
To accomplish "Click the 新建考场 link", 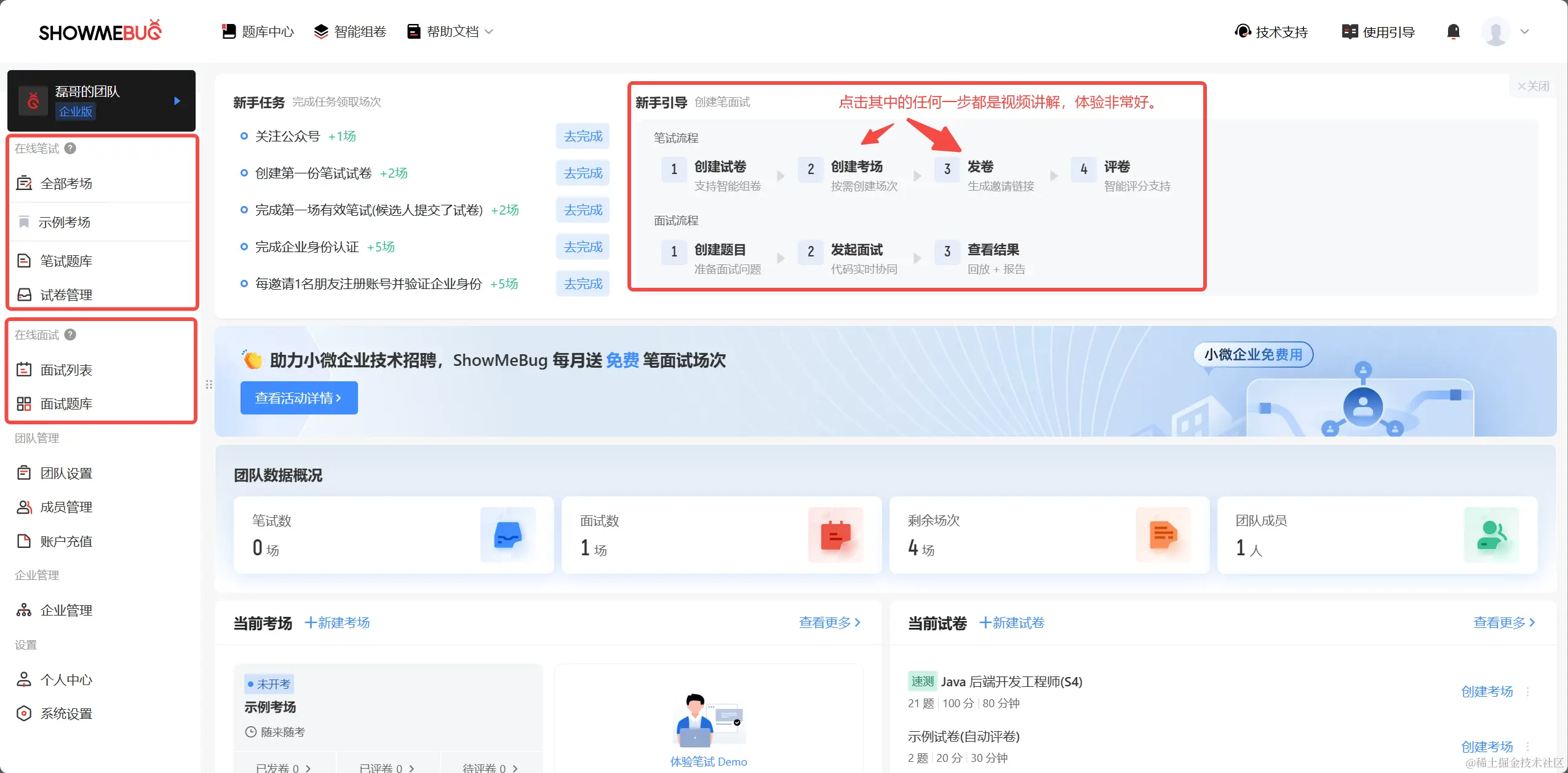I will [x=338, y=622].
